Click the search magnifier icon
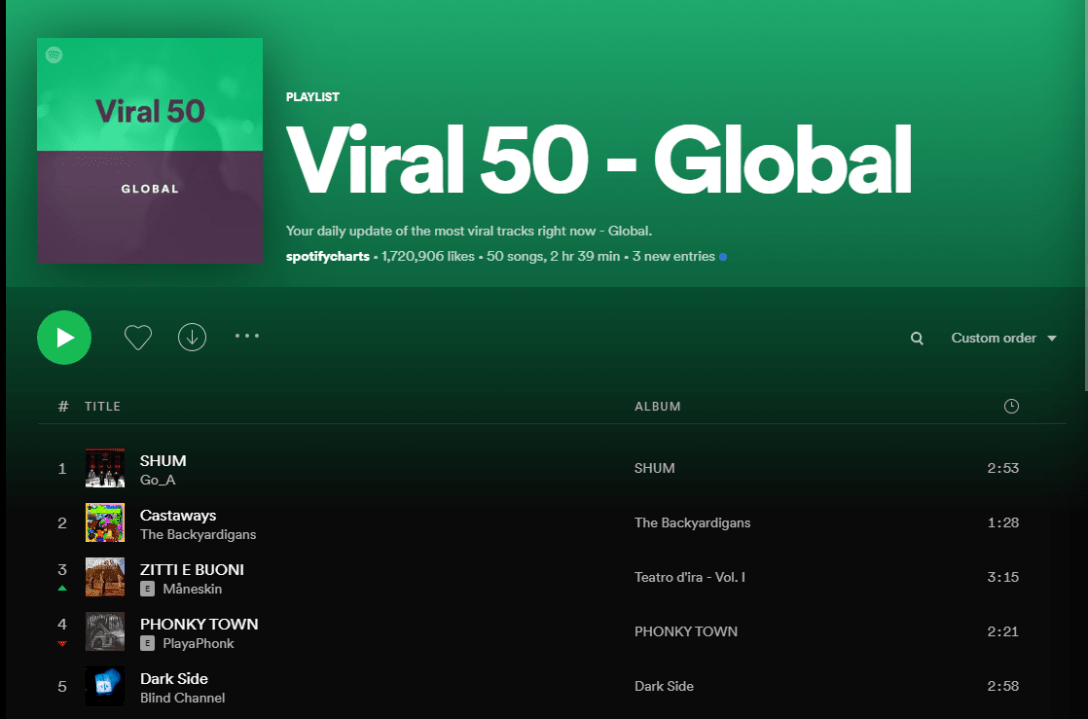Image resolution: width=1088 pixels, height=719 pixels. click(x=917, y=339)
